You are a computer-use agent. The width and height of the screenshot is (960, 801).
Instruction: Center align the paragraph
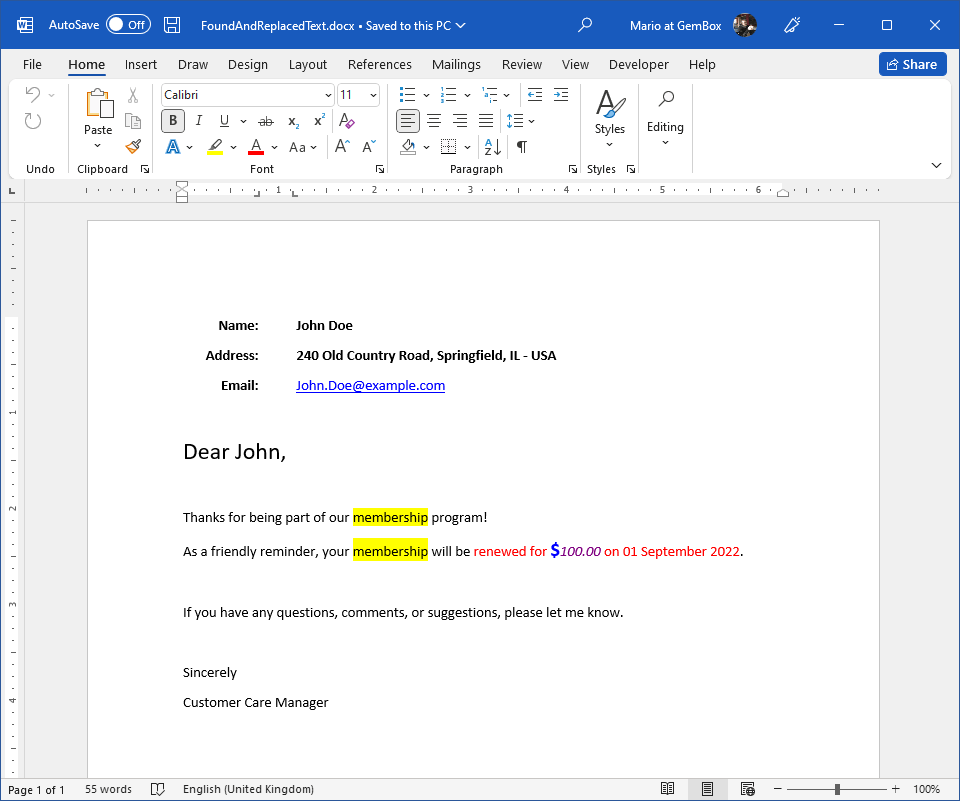coord(434,121)
